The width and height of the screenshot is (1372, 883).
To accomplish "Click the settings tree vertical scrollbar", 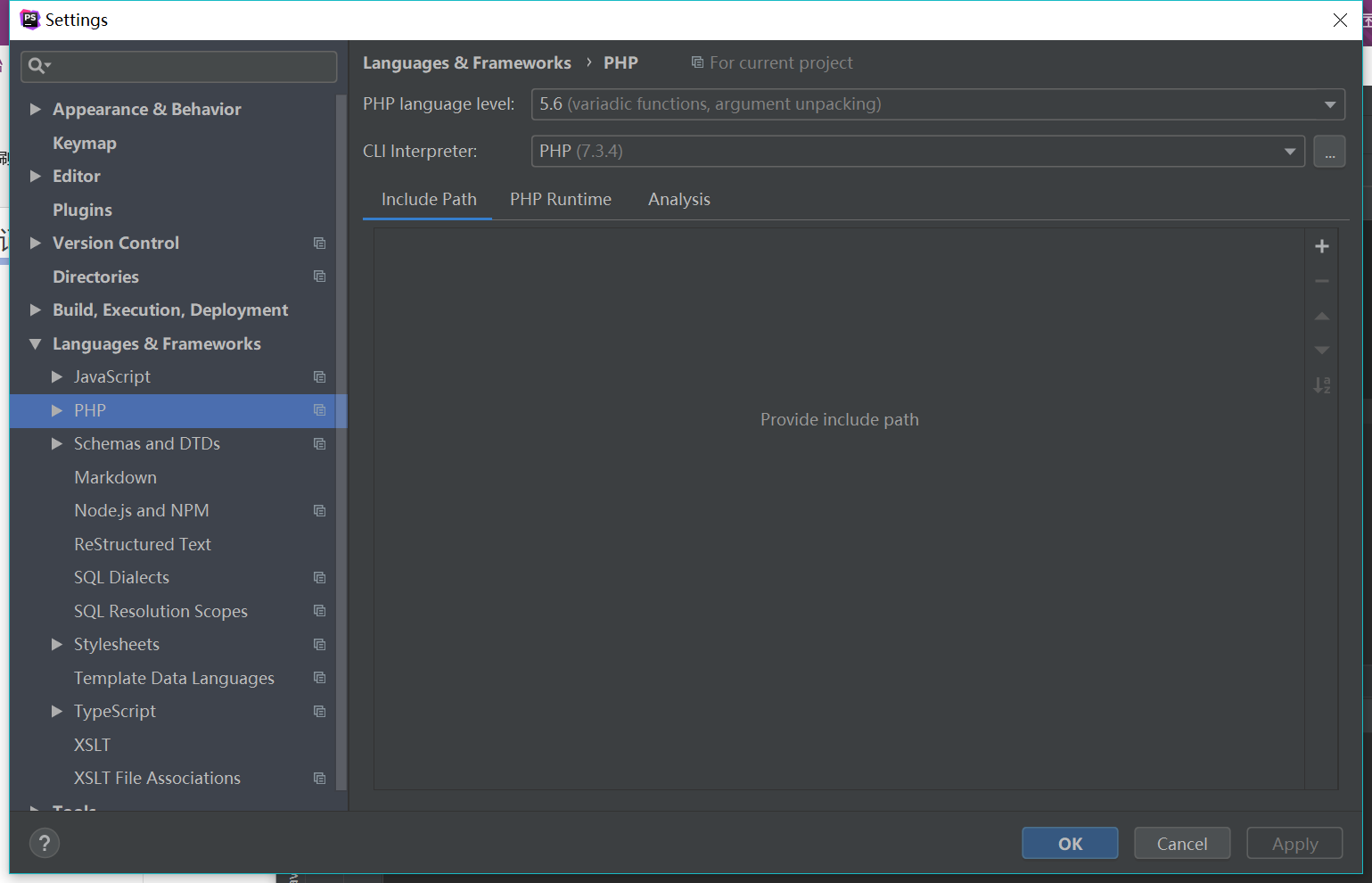I will pyautogui.click(x=341, y=441).
